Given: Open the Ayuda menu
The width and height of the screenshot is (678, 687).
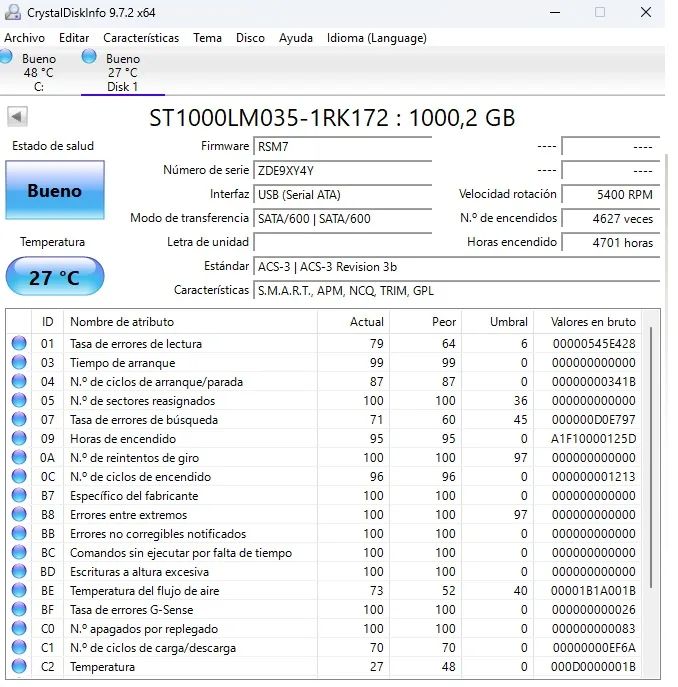Looking at the screenshot, I should (296, 38).
